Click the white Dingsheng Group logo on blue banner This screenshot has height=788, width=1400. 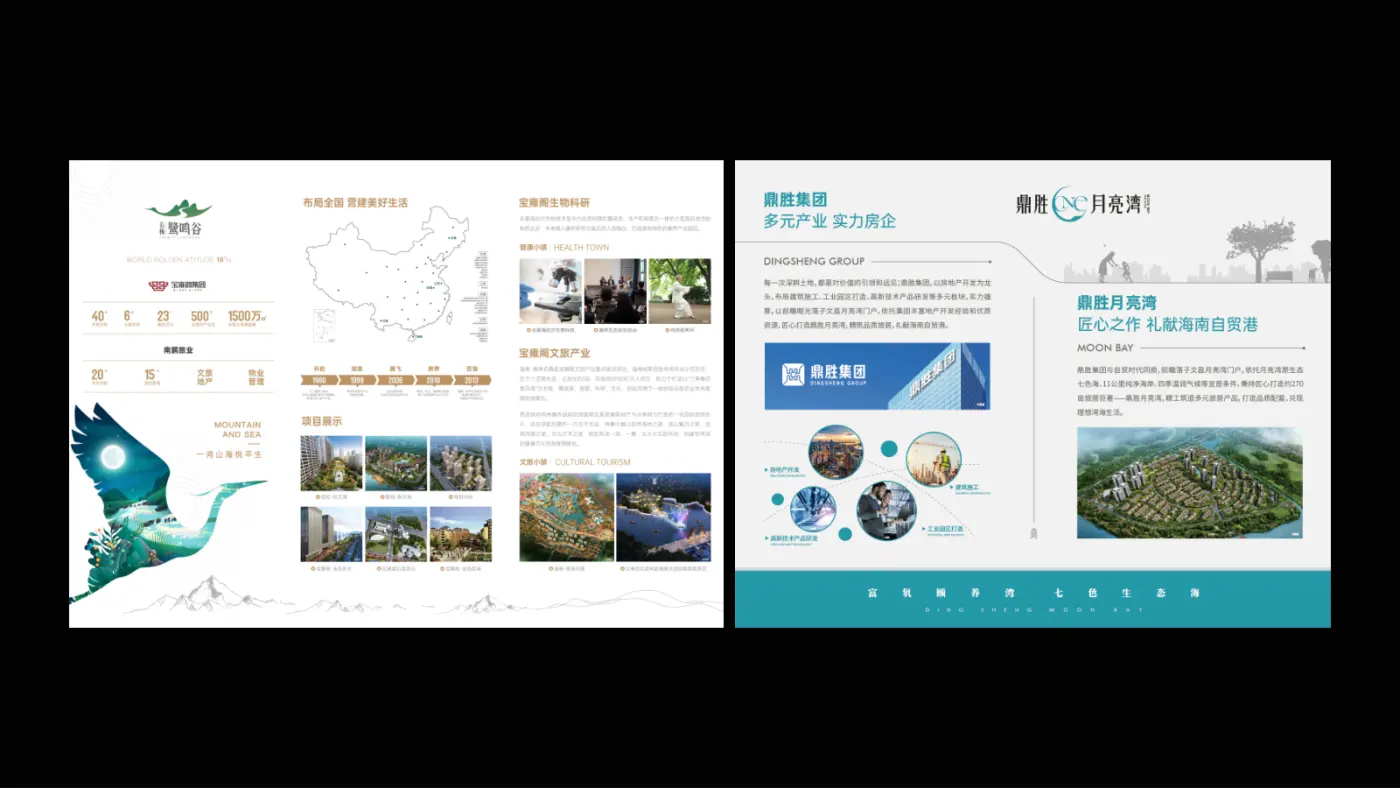click(x=824, y=375)
